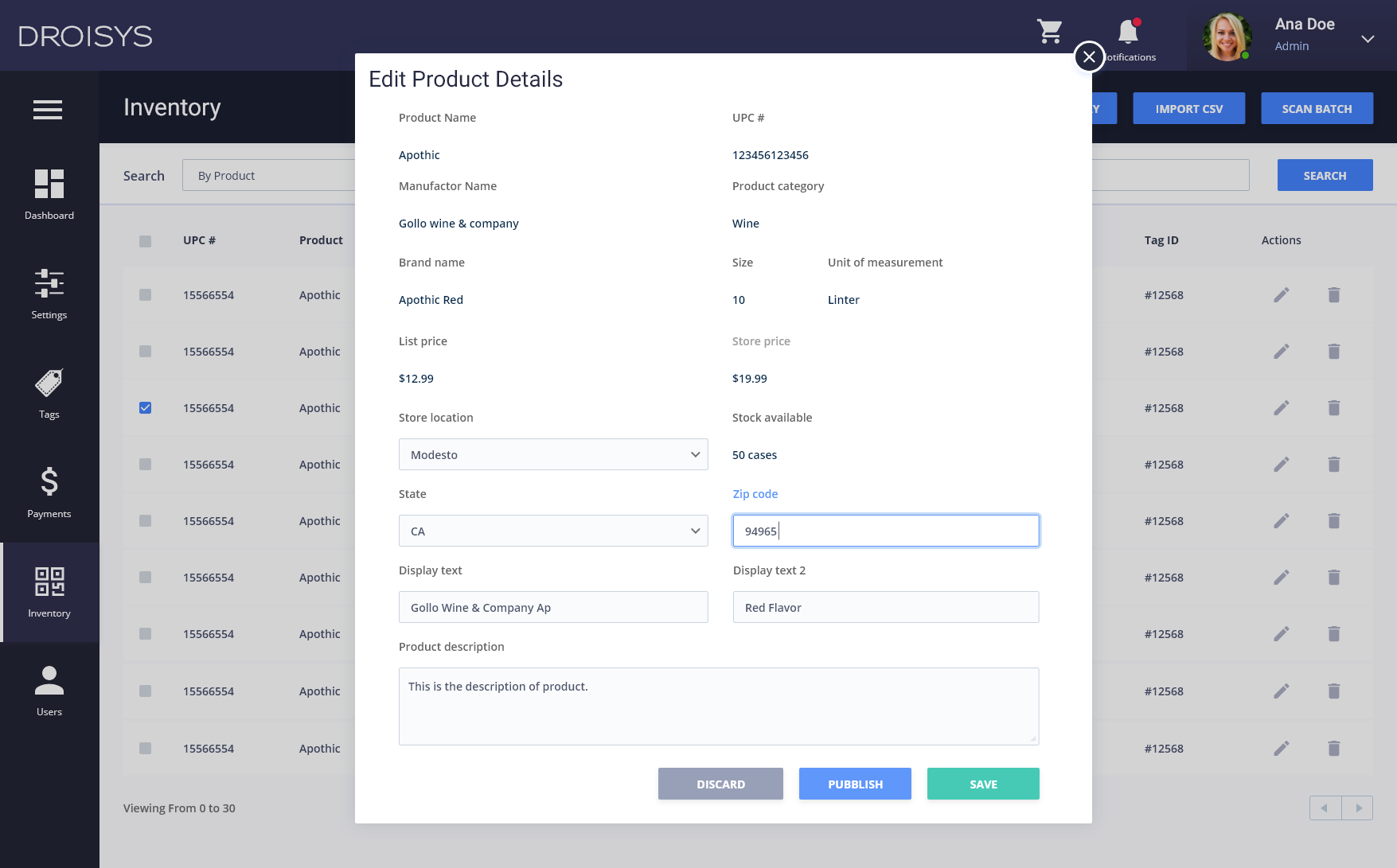Toggle the select-all checkbox in table header
The width and height of the screenshot is (1397, 868).
click(x=145, y=241)
